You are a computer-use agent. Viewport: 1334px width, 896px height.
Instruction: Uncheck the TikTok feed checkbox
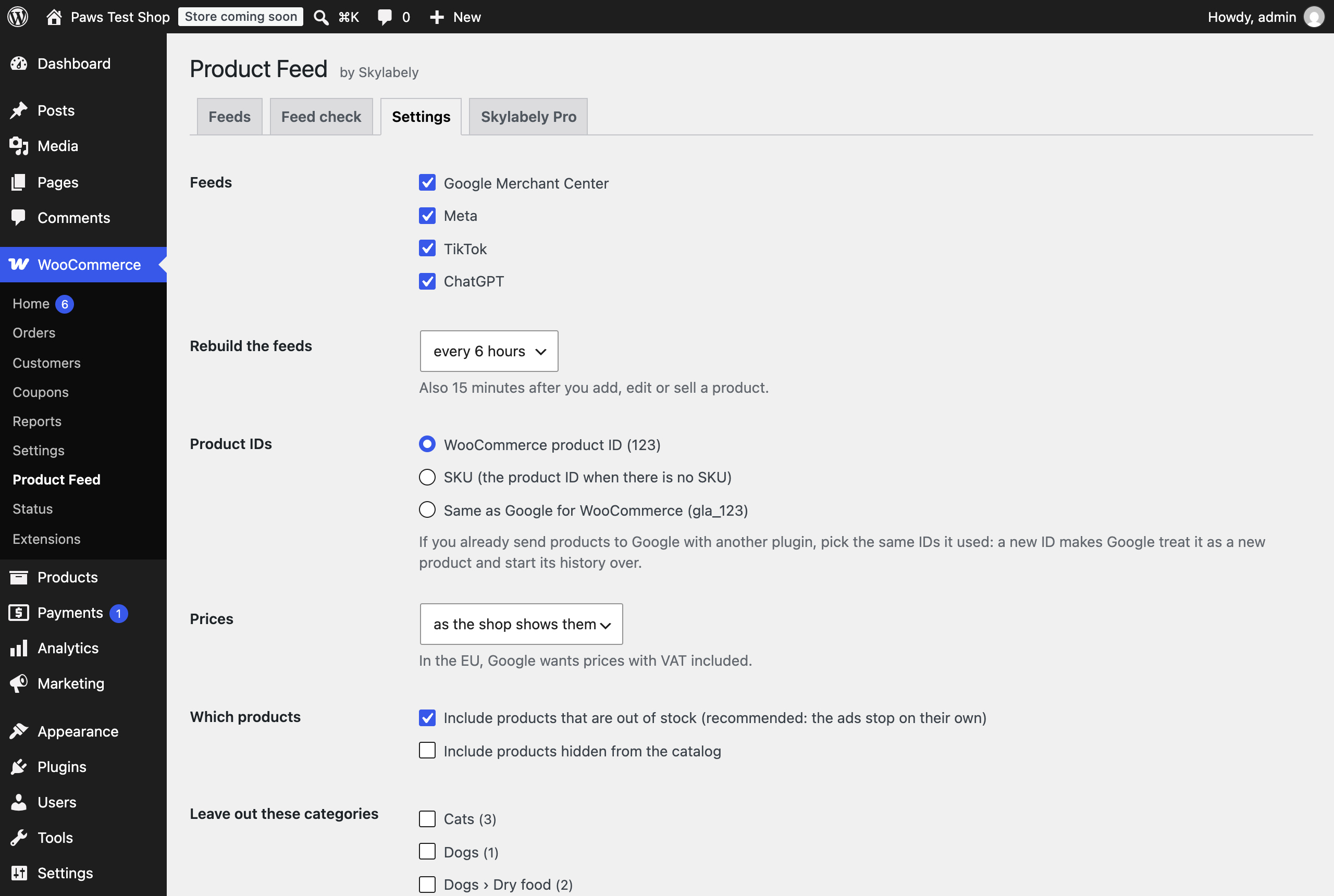coord(427,248)
